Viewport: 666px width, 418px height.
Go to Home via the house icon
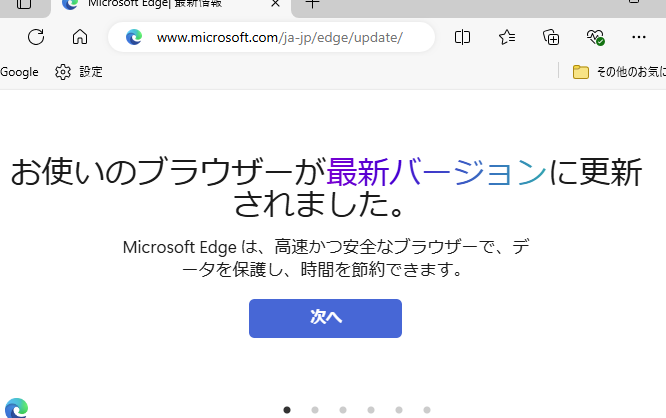point(80,38)
